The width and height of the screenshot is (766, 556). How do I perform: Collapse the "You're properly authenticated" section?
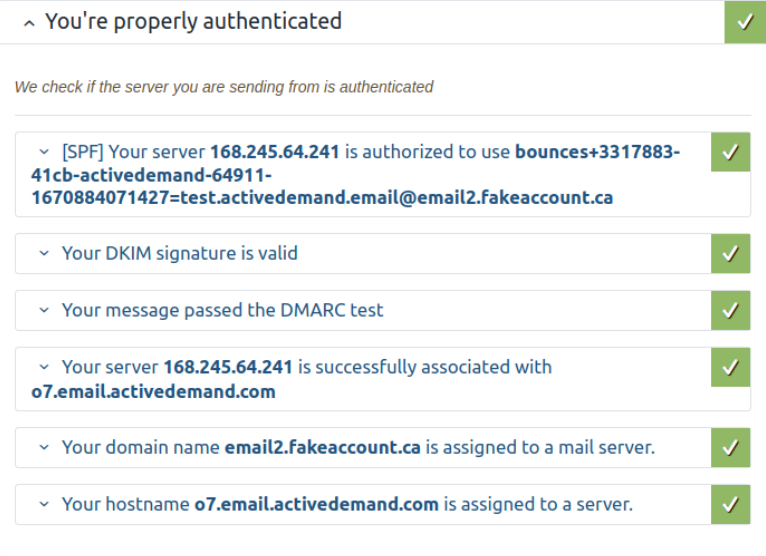point(29,23)
